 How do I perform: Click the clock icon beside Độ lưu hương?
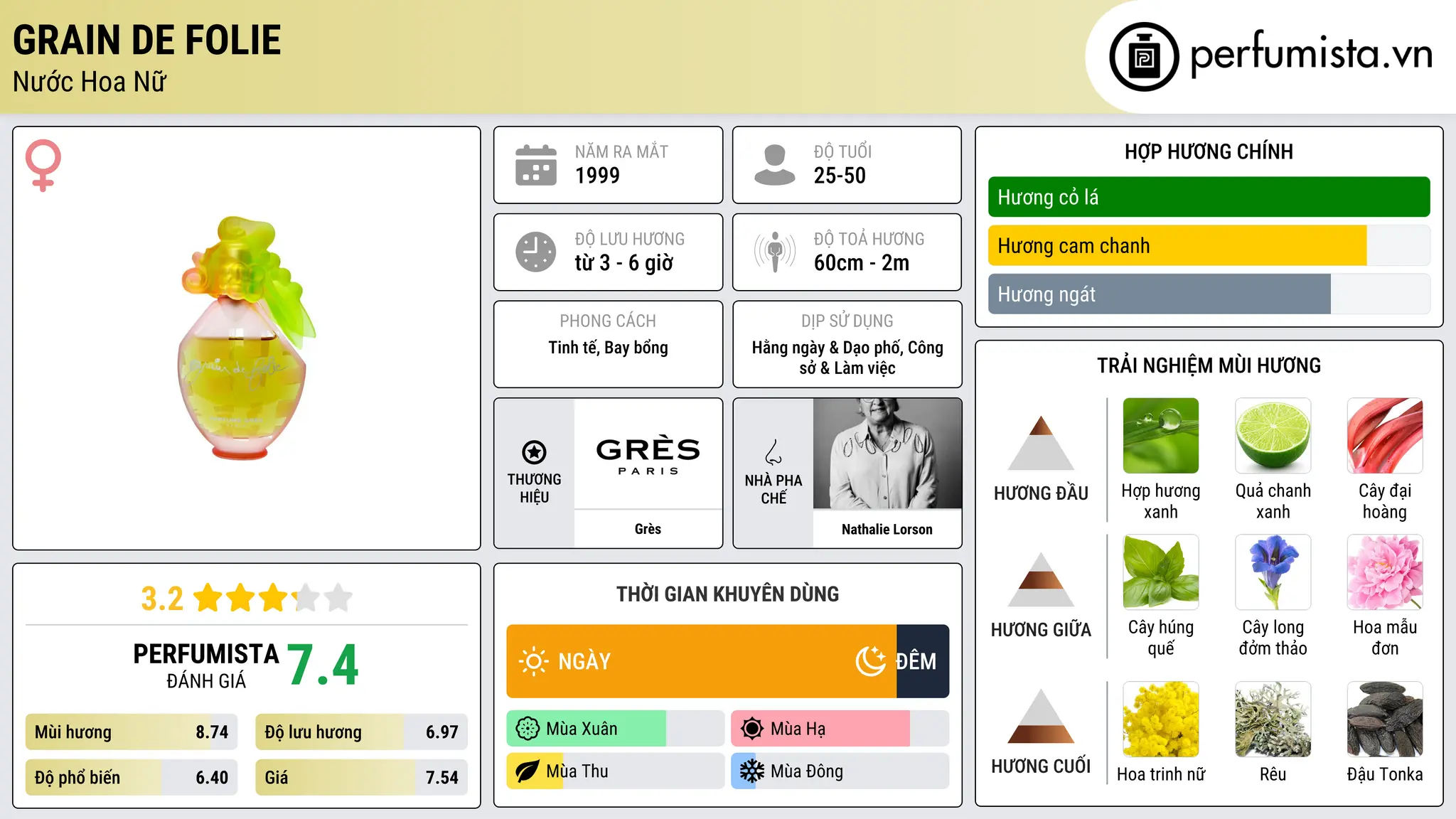536,252
